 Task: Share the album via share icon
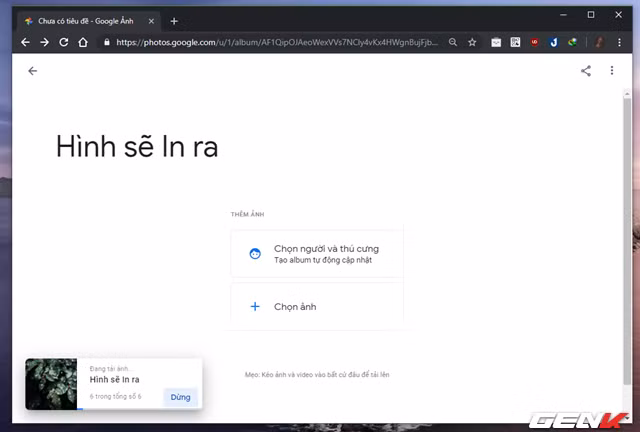click(x=586, y=71)
